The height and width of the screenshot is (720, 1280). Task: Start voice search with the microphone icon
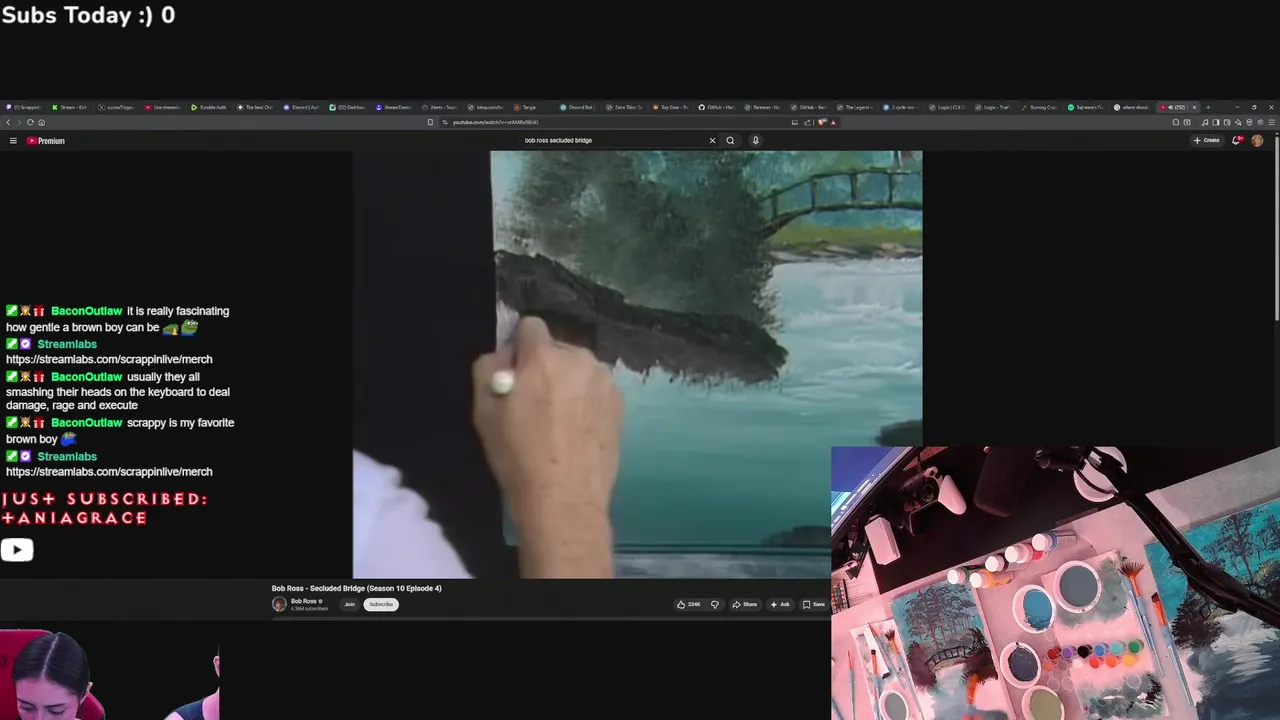(755, 140)
